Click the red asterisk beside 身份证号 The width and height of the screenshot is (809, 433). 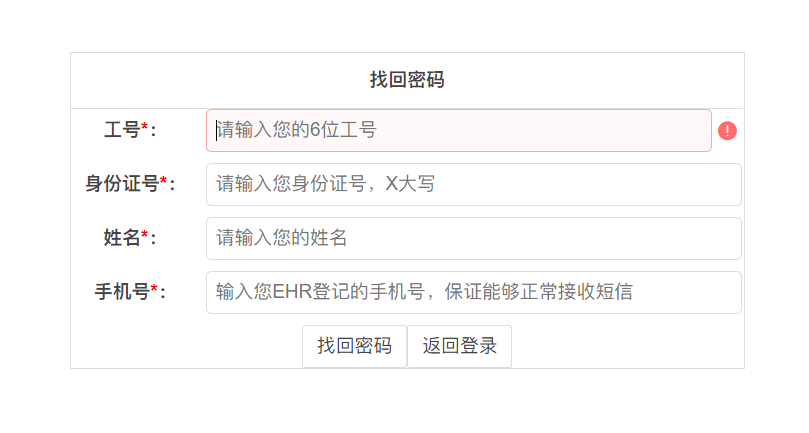[163, 180]
